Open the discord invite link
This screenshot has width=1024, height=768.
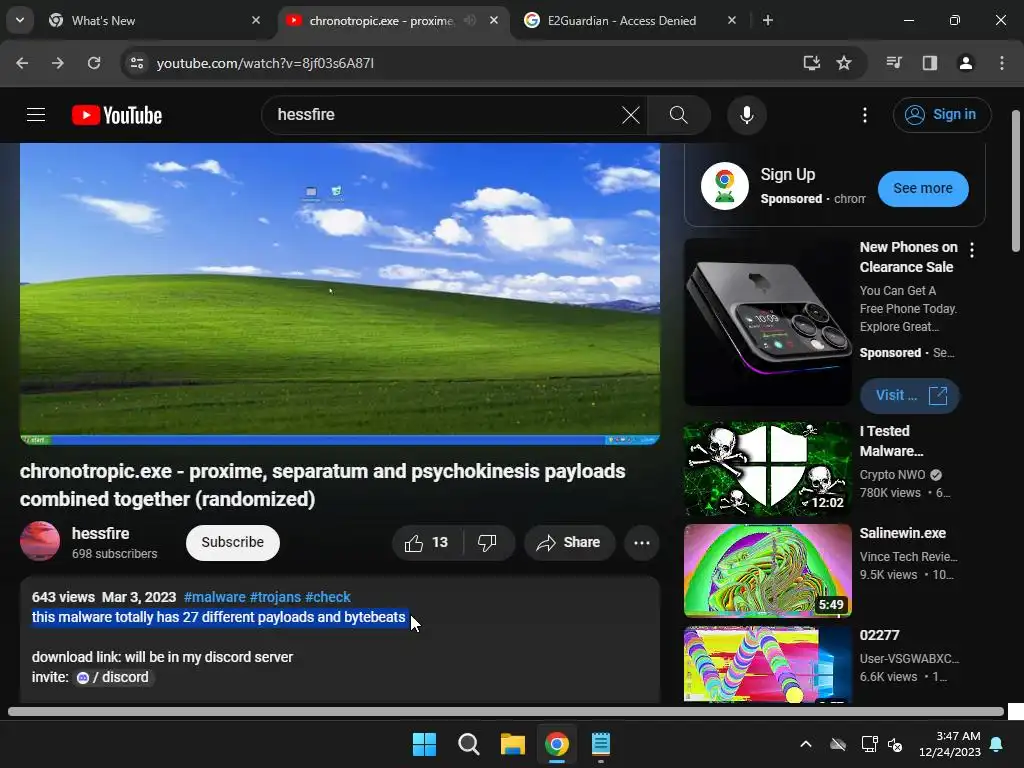tap(113, 677)
